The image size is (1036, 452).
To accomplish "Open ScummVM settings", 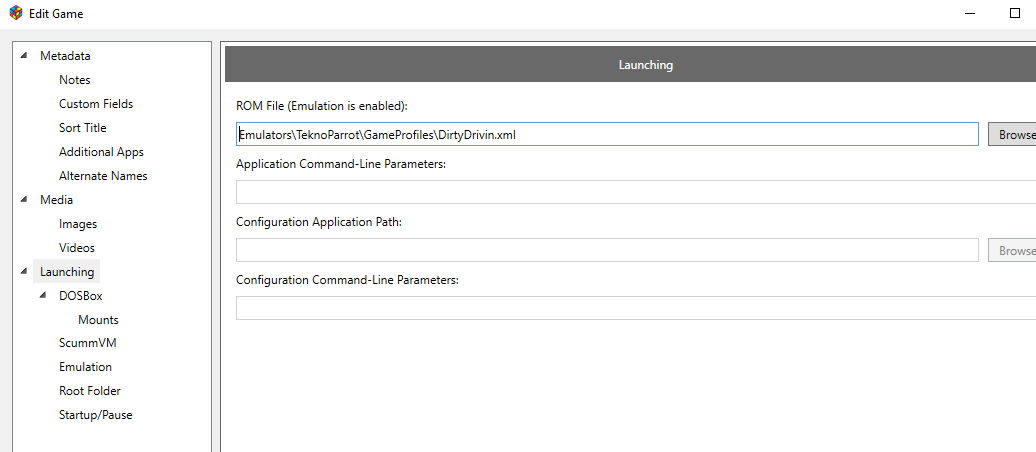I will (x=88, y=343).
